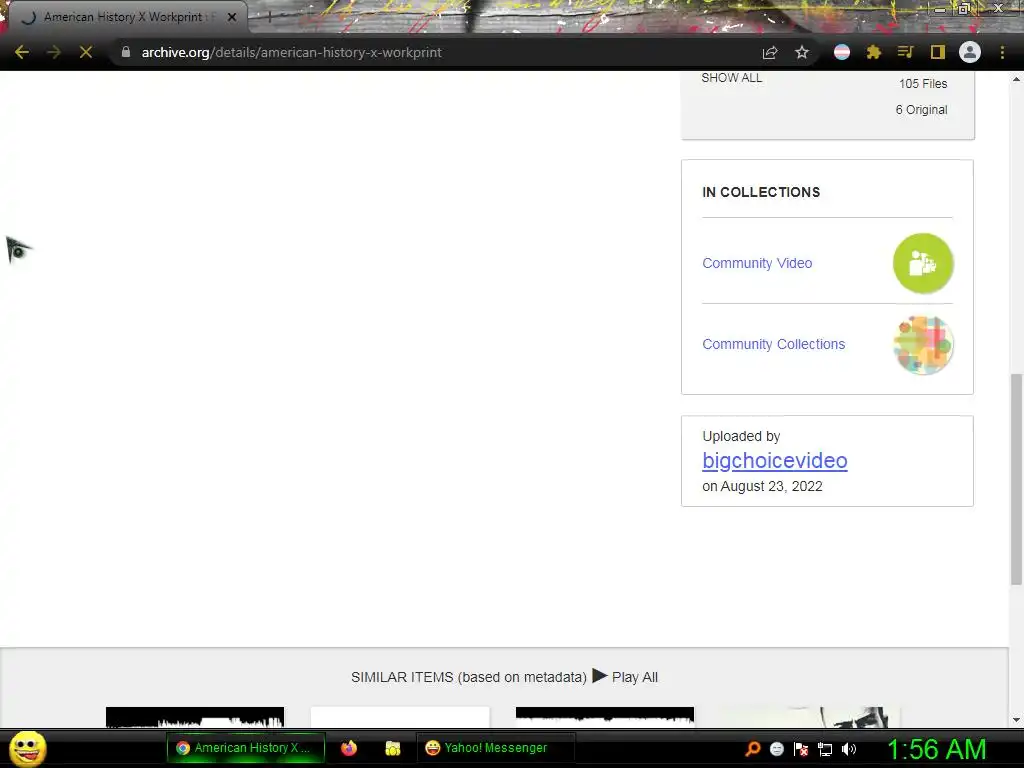Open media control playlist icon
This screenshot has height=768, width=1024.
point(905,52)
